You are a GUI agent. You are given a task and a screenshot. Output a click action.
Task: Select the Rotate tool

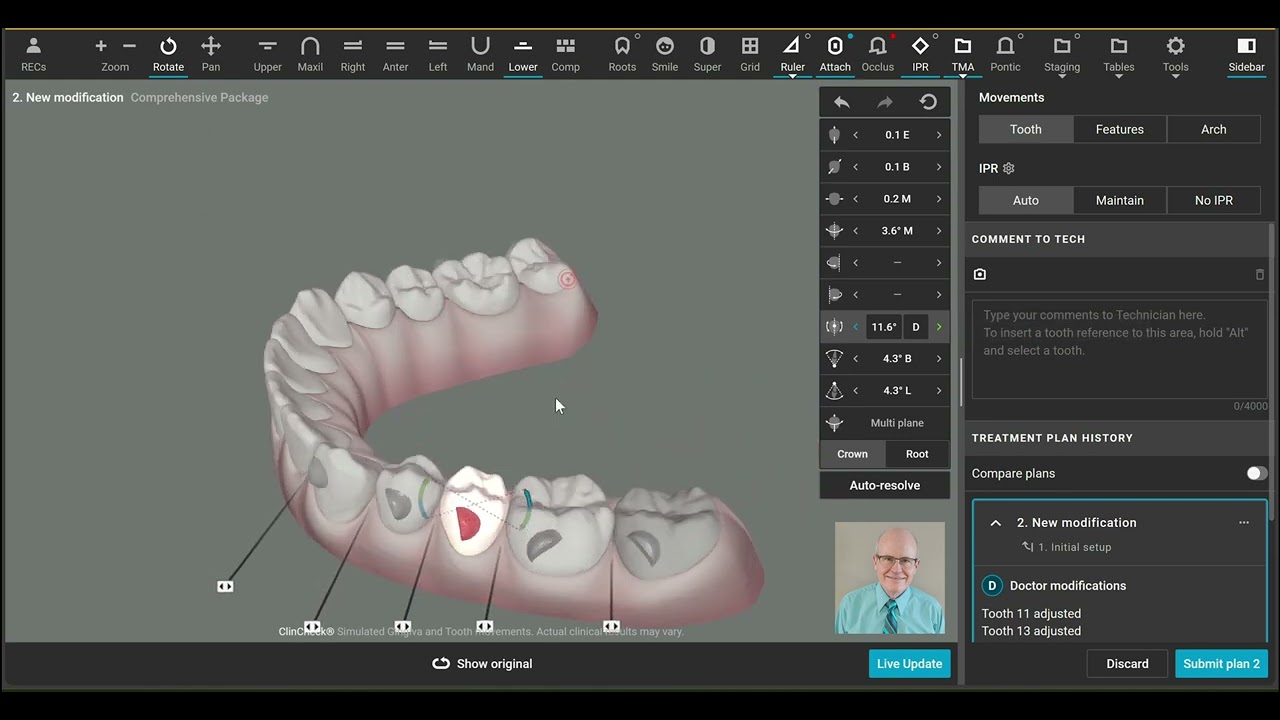coord(168,54)
